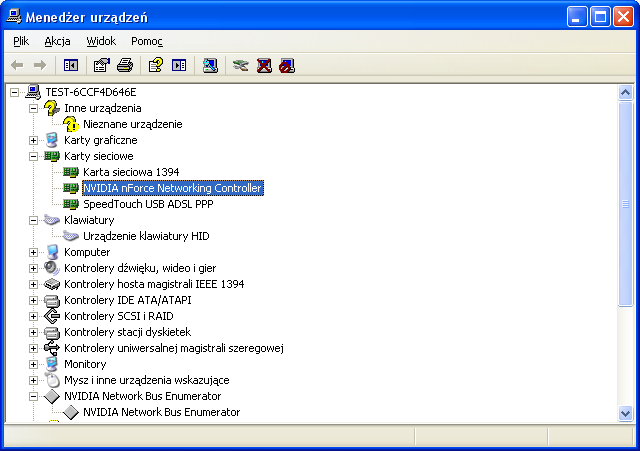640x451 pixels.
Task: Click the action pane toolbar icon after Help
Action: click(x=179, y=65)
